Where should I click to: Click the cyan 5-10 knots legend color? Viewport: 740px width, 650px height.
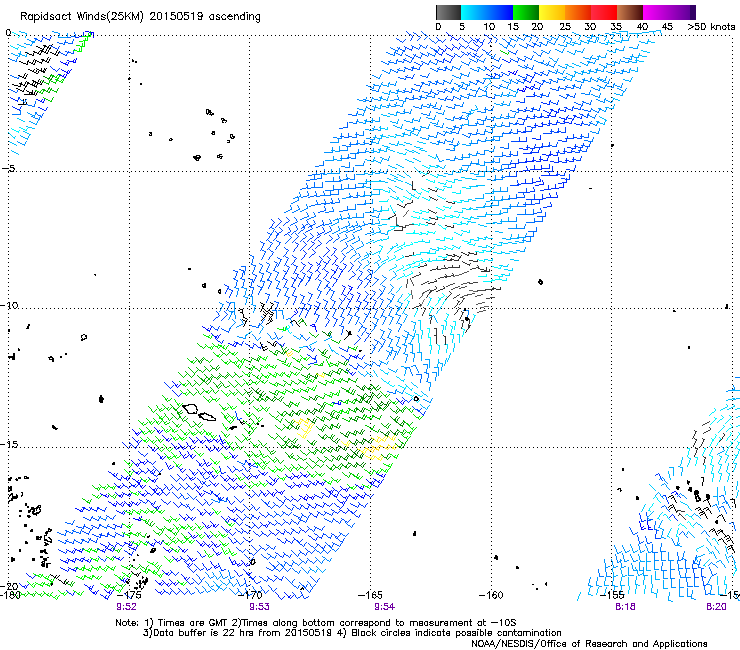tap(474, 12)
